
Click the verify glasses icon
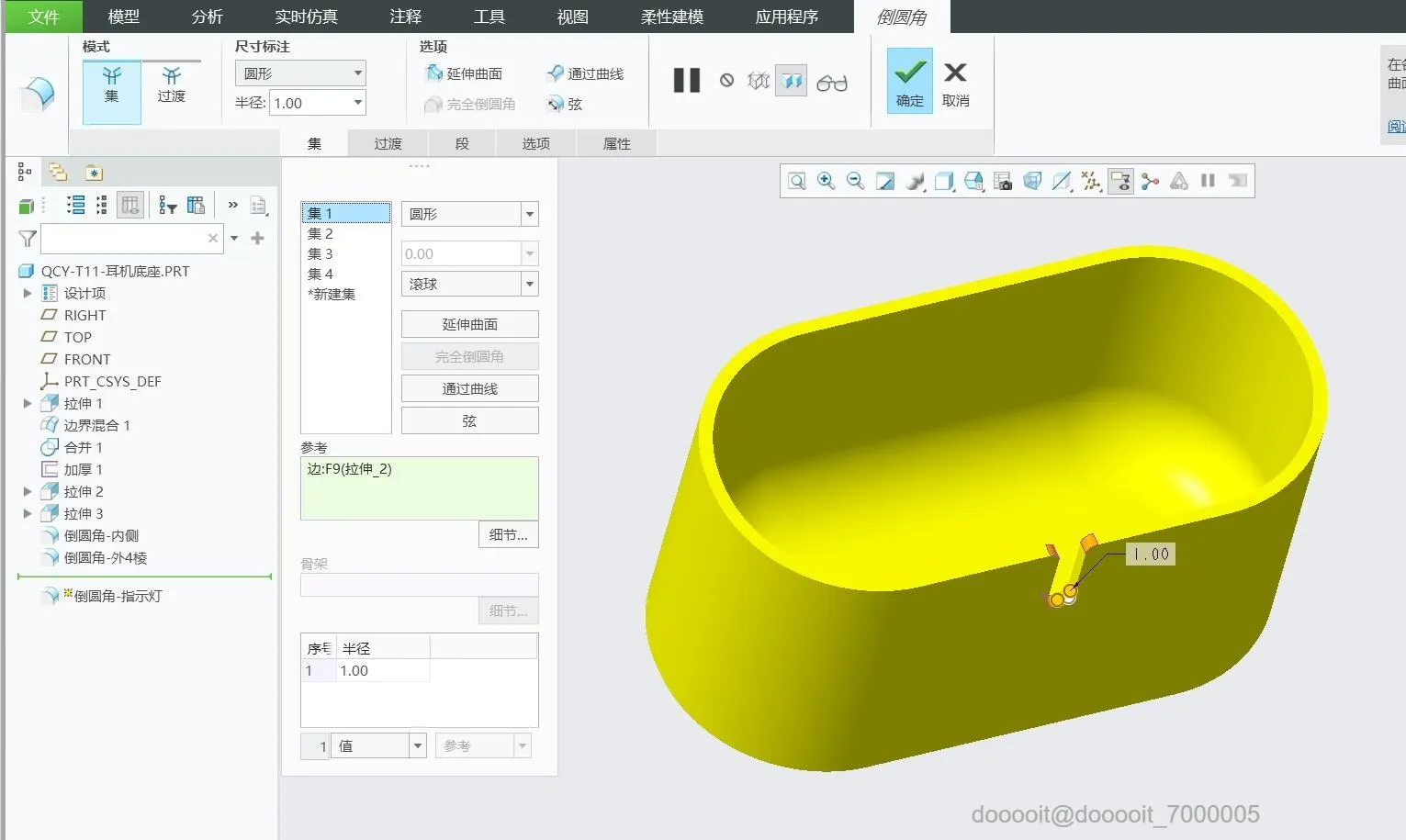832,83
